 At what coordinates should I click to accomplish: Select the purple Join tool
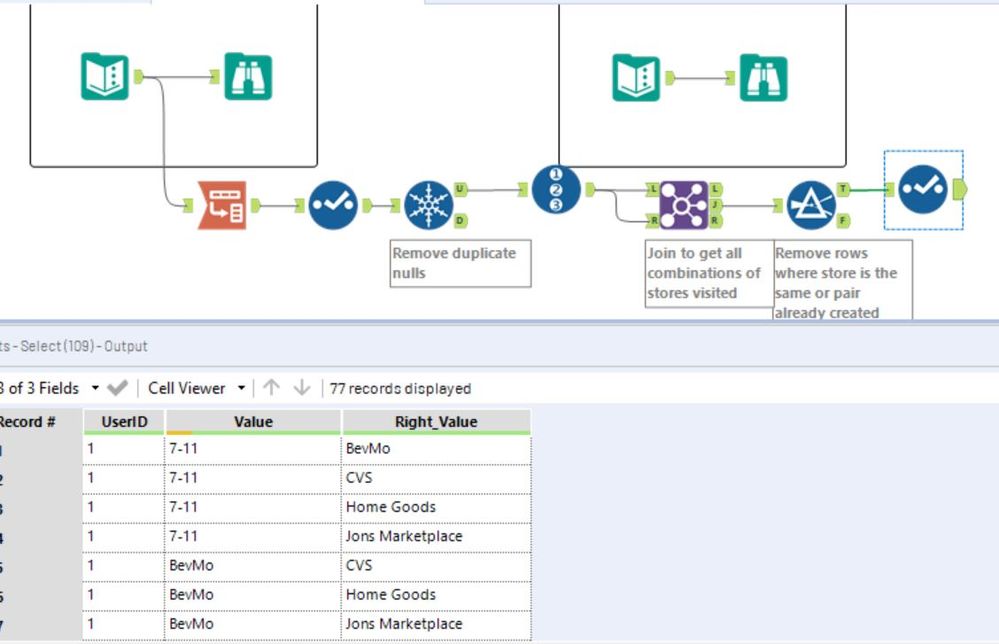coord(684,205)
